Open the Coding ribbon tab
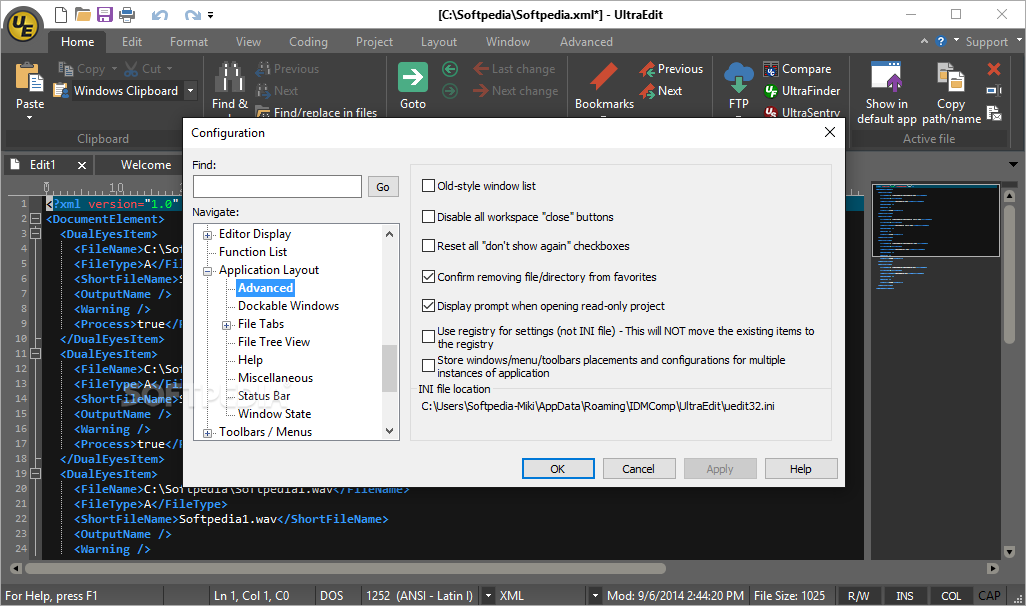The height and width of the screenshot is (606, 1026). tap(308, 42)
